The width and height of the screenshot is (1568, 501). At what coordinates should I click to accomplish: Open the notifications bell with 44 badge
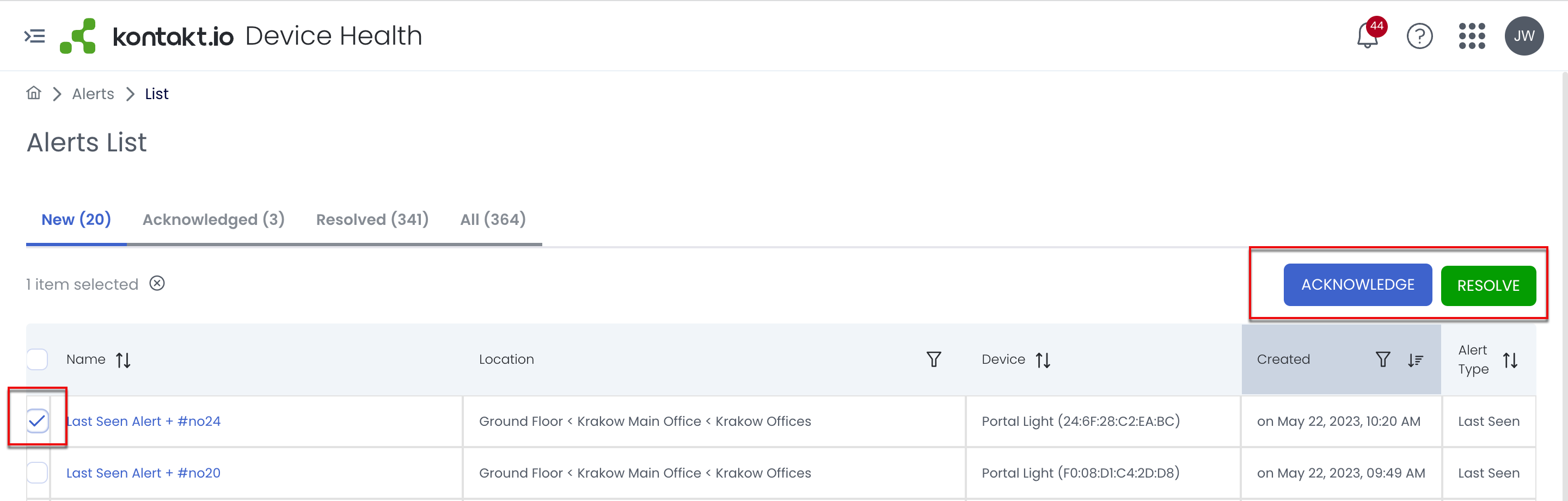click(1368, 36)
